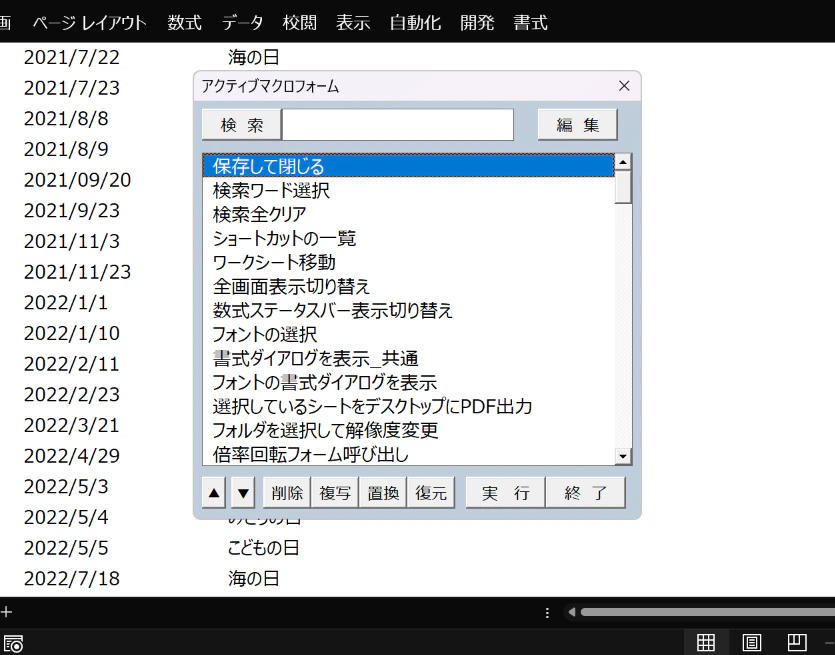Select フォルダを選択して解像度変更 in the list
The image size is (835, 655).
pyautogui.click(x=408, y=430)
